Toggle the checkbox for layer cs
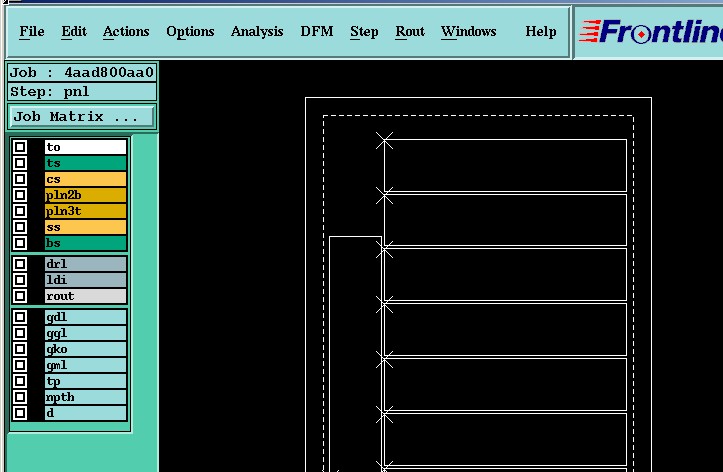This screenshot has height=472, width=723. (x=20, y=179)
